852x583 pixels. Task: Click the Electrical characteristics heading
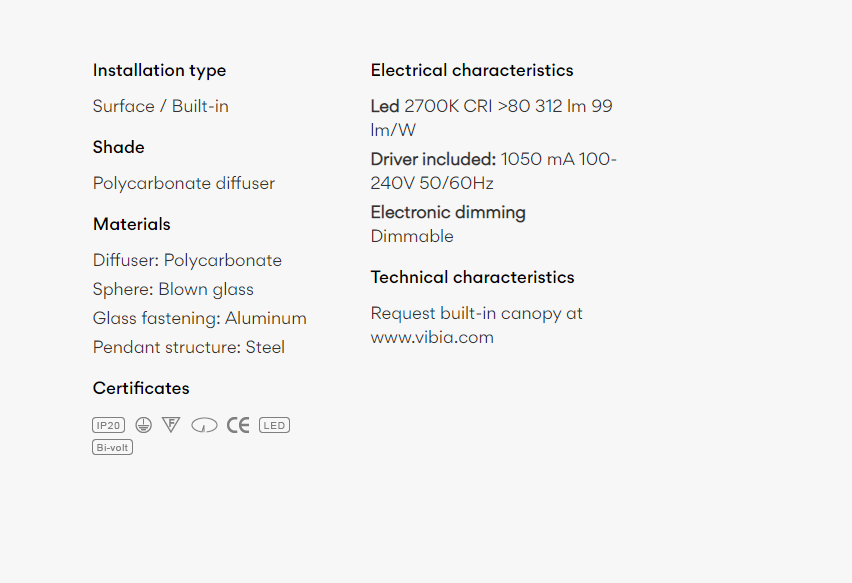(x=472, y=70)
